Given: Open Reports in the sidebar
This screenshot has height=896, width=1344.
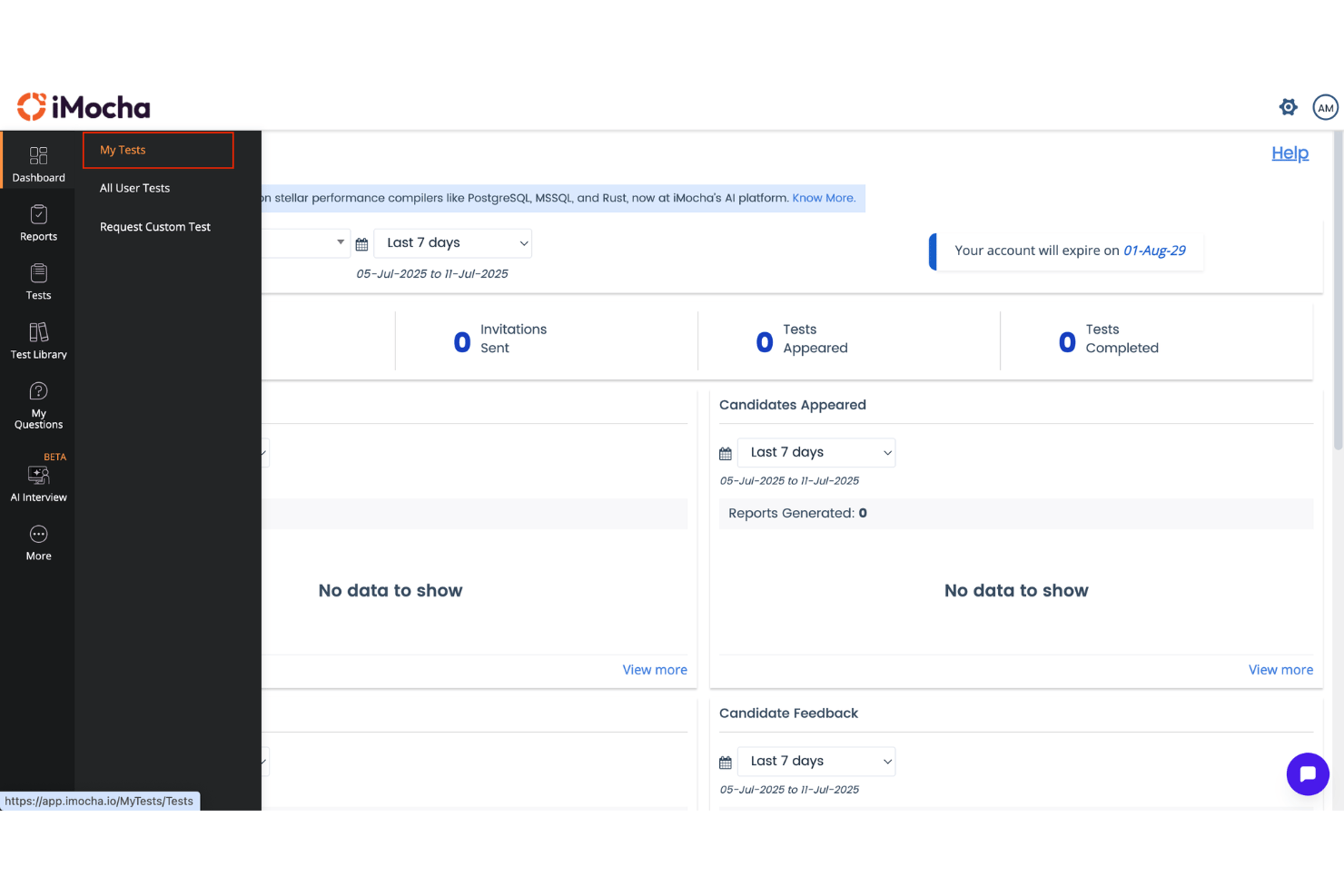Looking at the screenshot, I should coord(38,224).
